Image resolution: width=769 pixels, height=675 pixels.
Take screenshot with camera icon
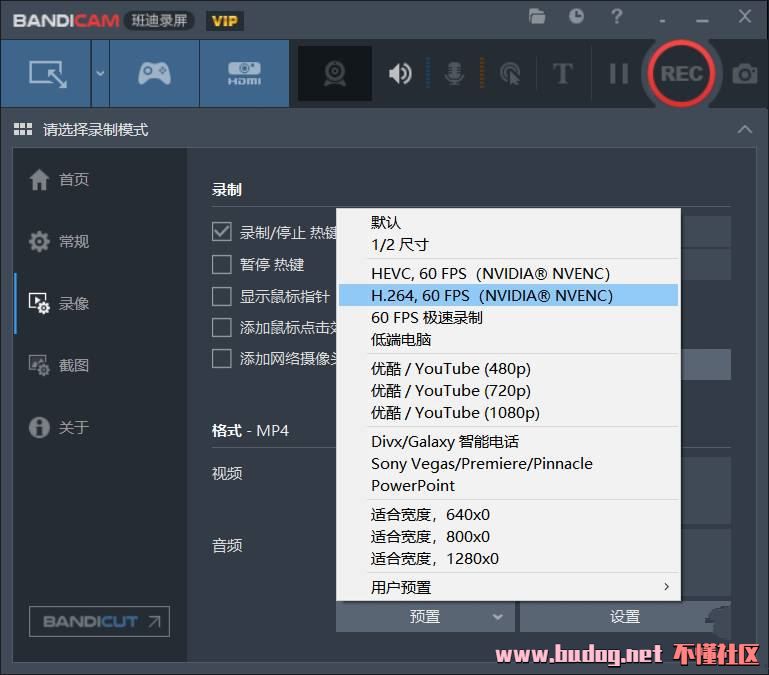744,74
